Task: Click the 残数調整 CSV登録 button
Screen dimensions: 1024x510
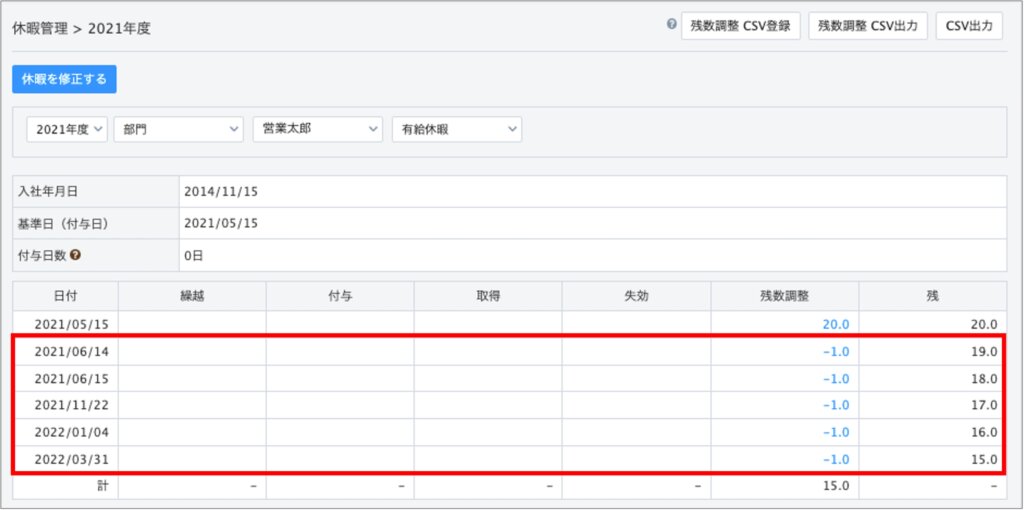Action: click(740, 26)
